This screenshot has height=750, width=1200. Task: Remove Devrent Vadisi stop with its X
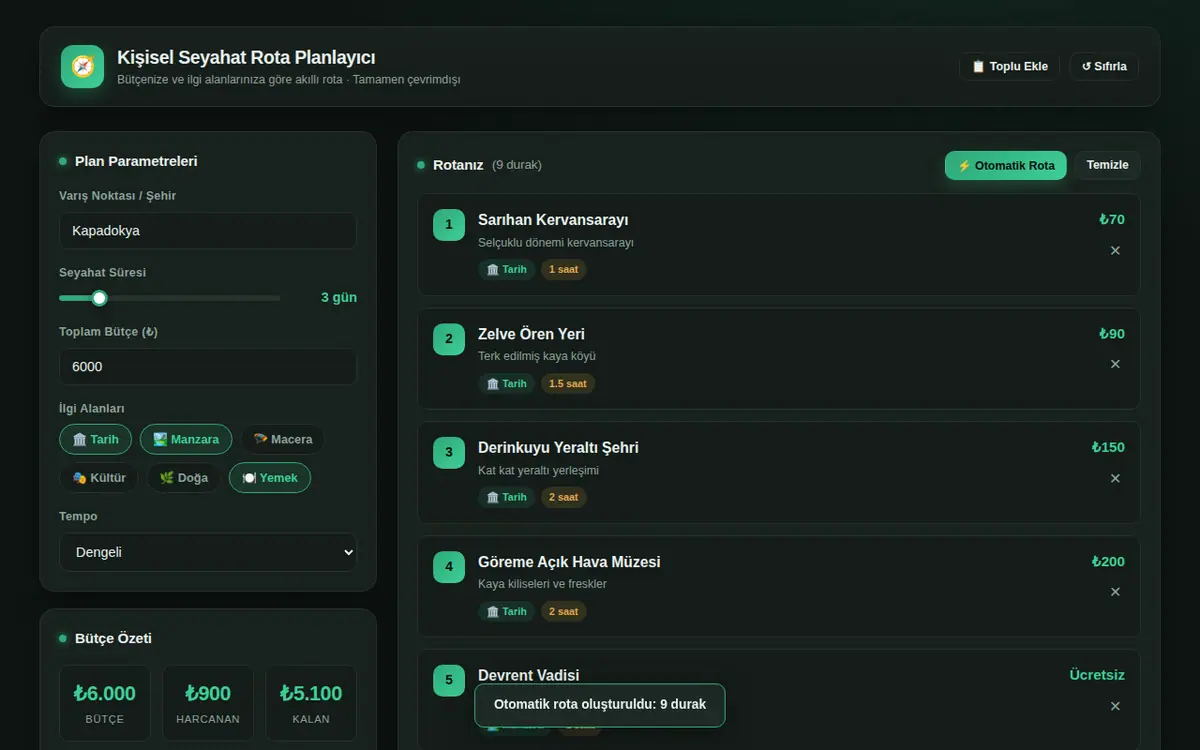coord(1115,706)
